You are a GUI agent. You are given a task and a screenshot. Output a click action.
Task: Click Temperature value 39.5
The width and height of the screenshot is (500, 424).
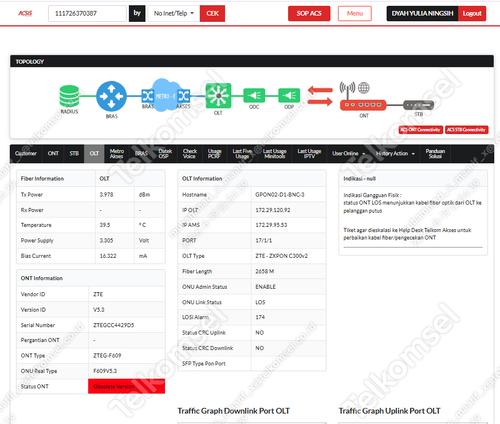tap(105, 225)
